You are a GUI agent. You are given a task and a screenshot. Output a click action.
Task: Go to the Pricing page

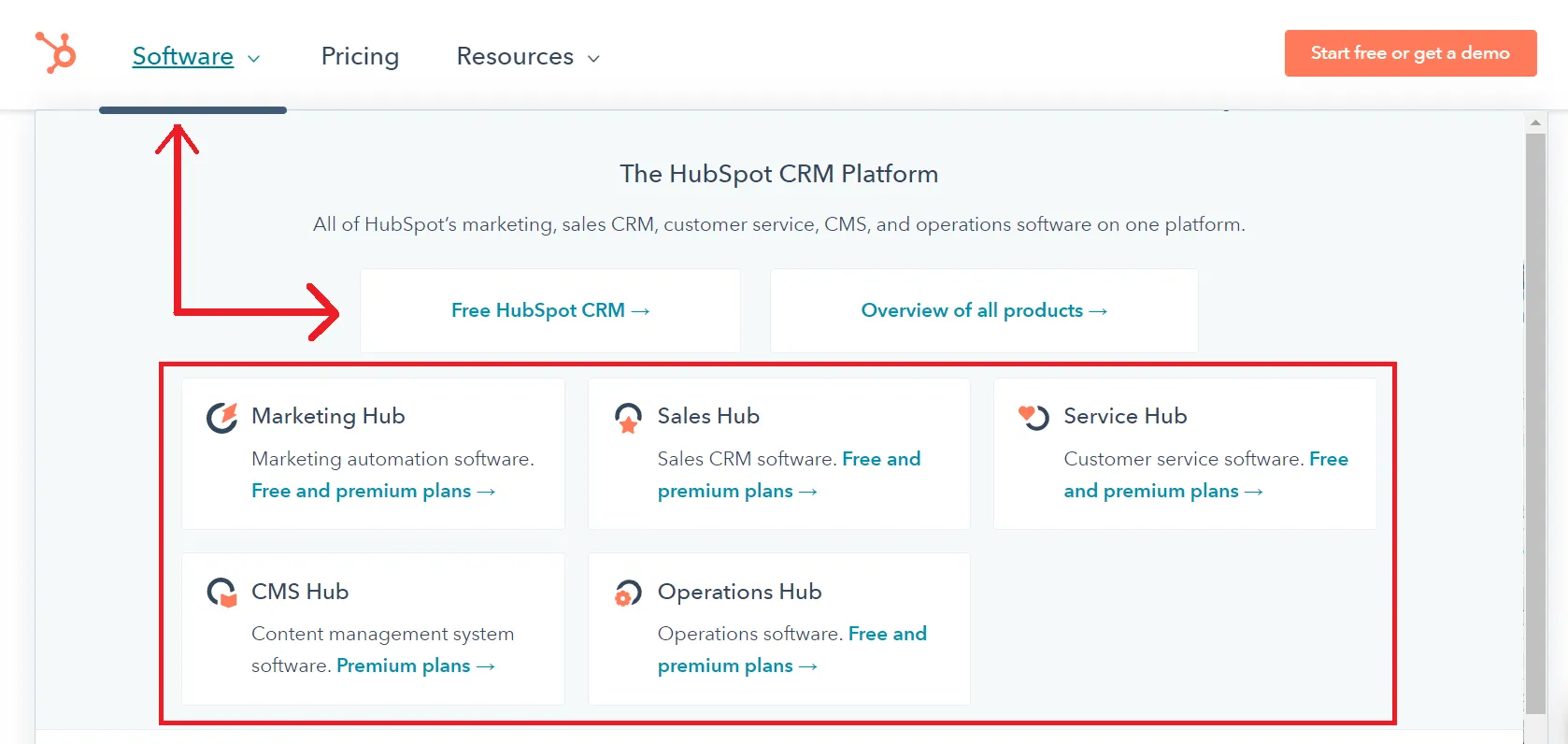pos(360,56)
